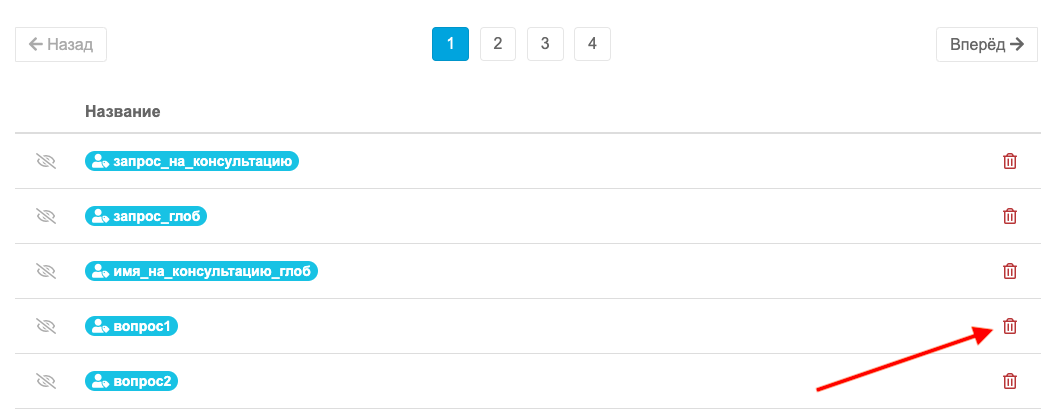
Task: Toggle visibility of вопрос1
Action: [45, 327]
